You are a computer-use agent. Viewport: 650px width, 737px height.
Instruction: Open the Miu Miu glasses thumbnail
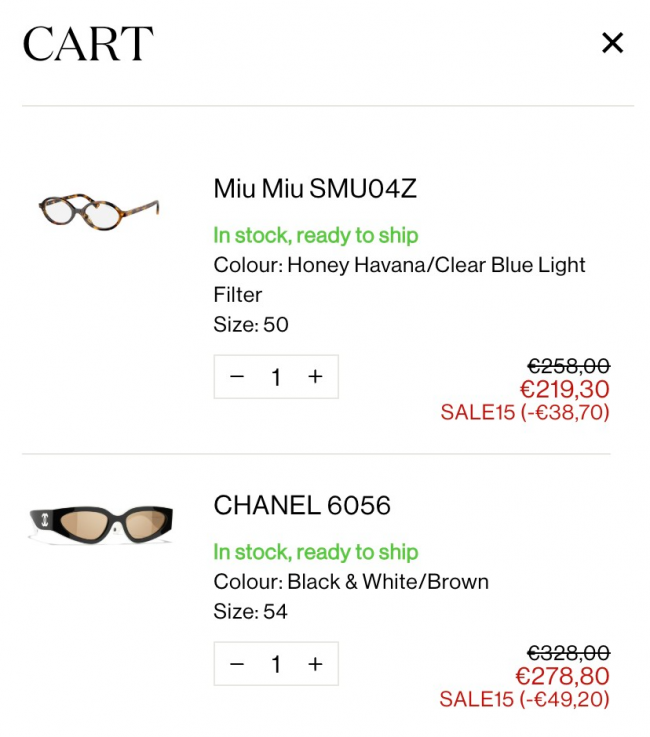click(x=99, y=209)
